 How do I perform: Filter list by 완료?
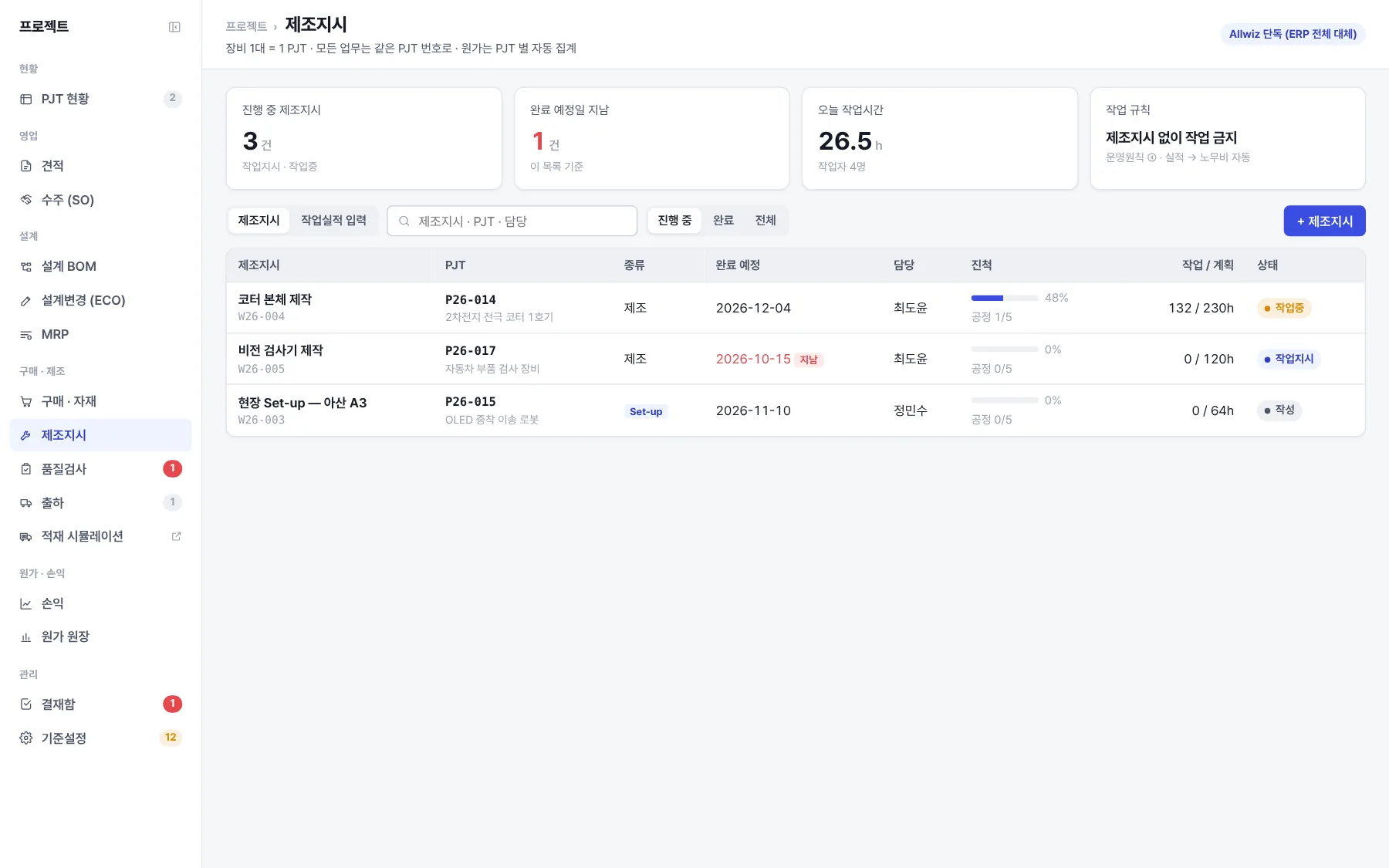coord(723,221)
